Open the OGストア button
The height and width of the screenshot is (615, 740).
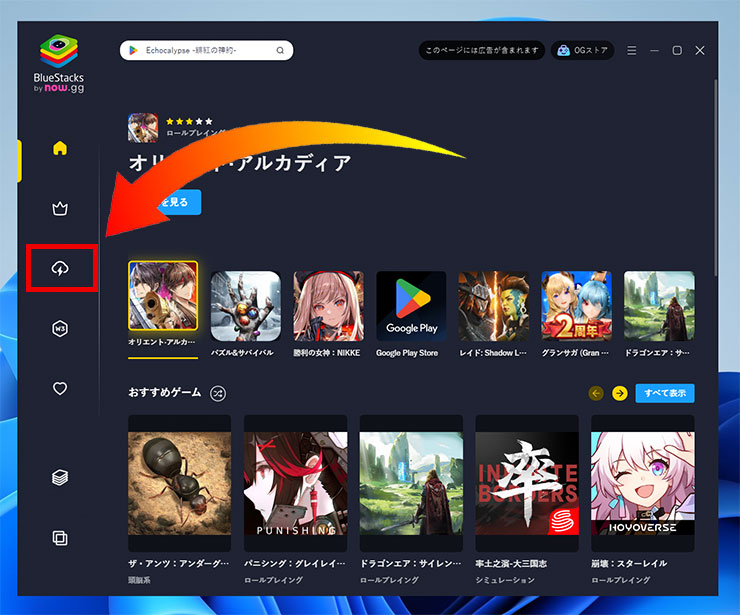point(582,50)
